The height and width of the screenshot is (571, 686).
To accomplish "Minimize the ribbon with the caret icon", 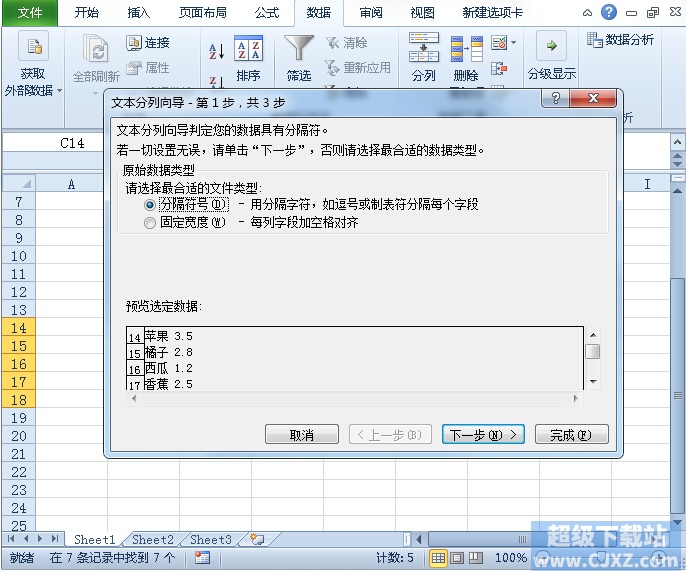I will tap(588, 13).
